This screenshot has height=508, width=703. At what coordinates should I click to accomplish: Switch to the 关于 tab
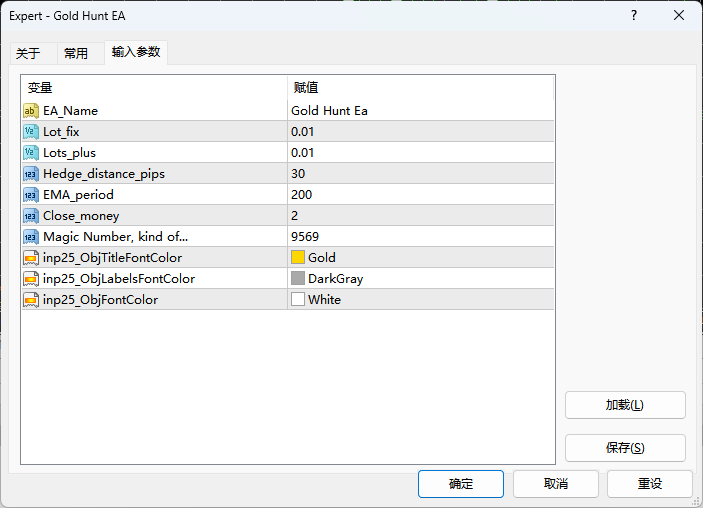click(28, 53)
